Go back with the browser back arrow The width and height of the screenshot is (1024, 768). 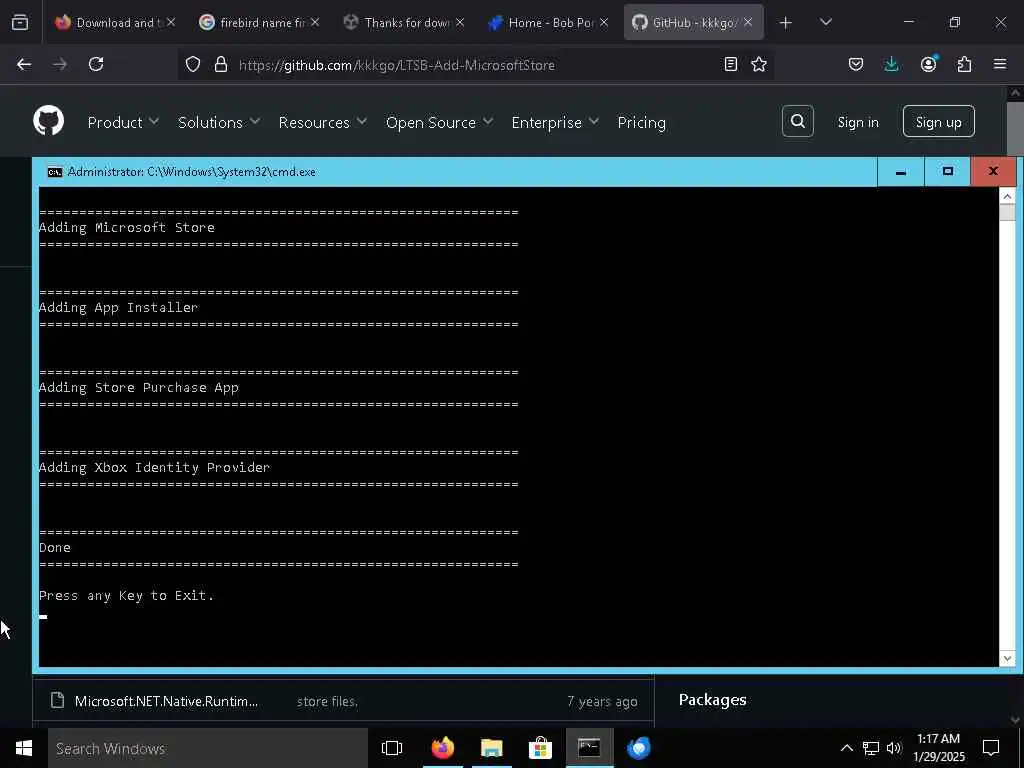(24, 64)
